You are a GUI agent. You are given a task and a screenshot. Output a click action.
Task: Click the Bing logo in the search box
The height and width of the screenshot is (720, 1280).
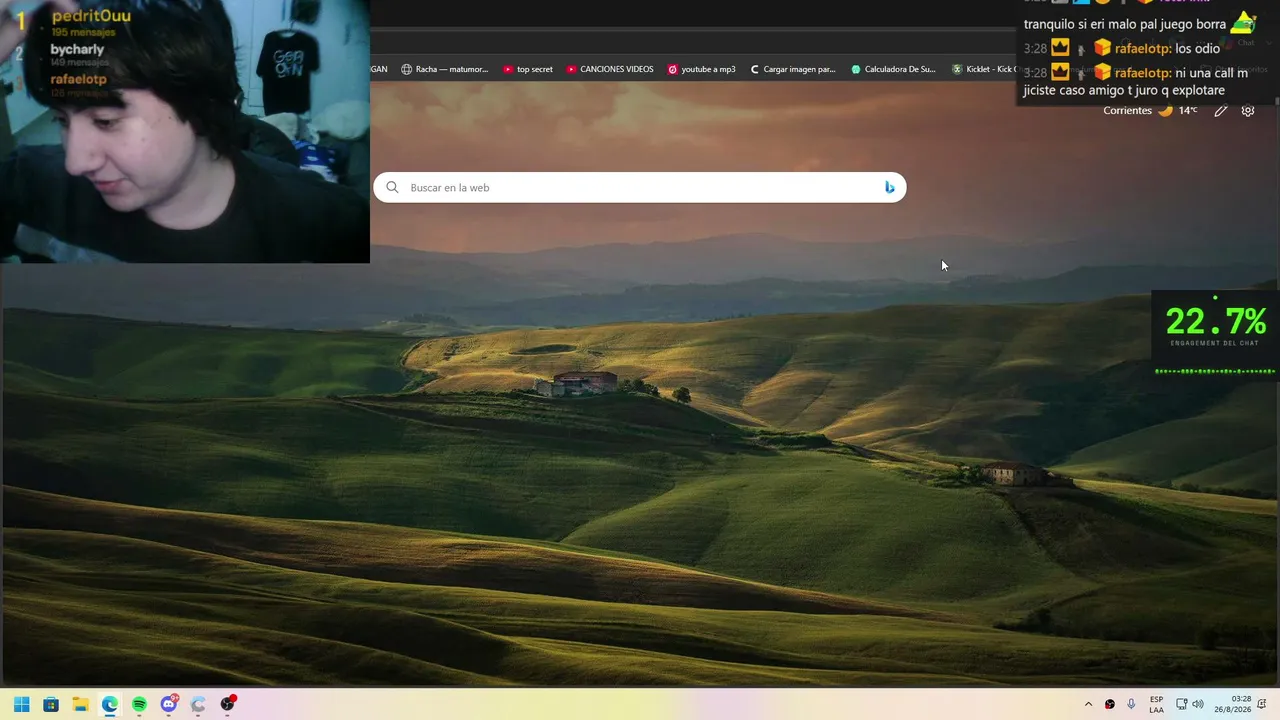pos(889,187)
